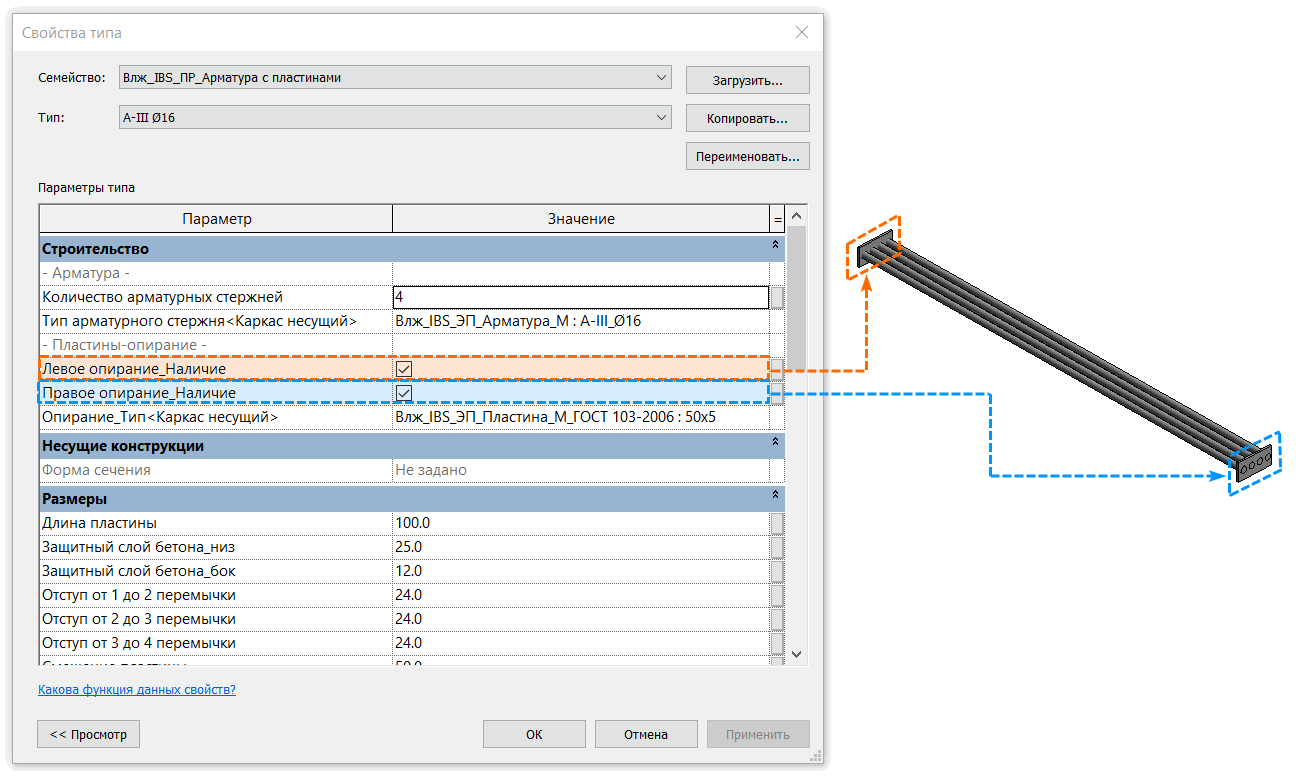Open the Какова функция данных свойств? link

pos(137,689)
